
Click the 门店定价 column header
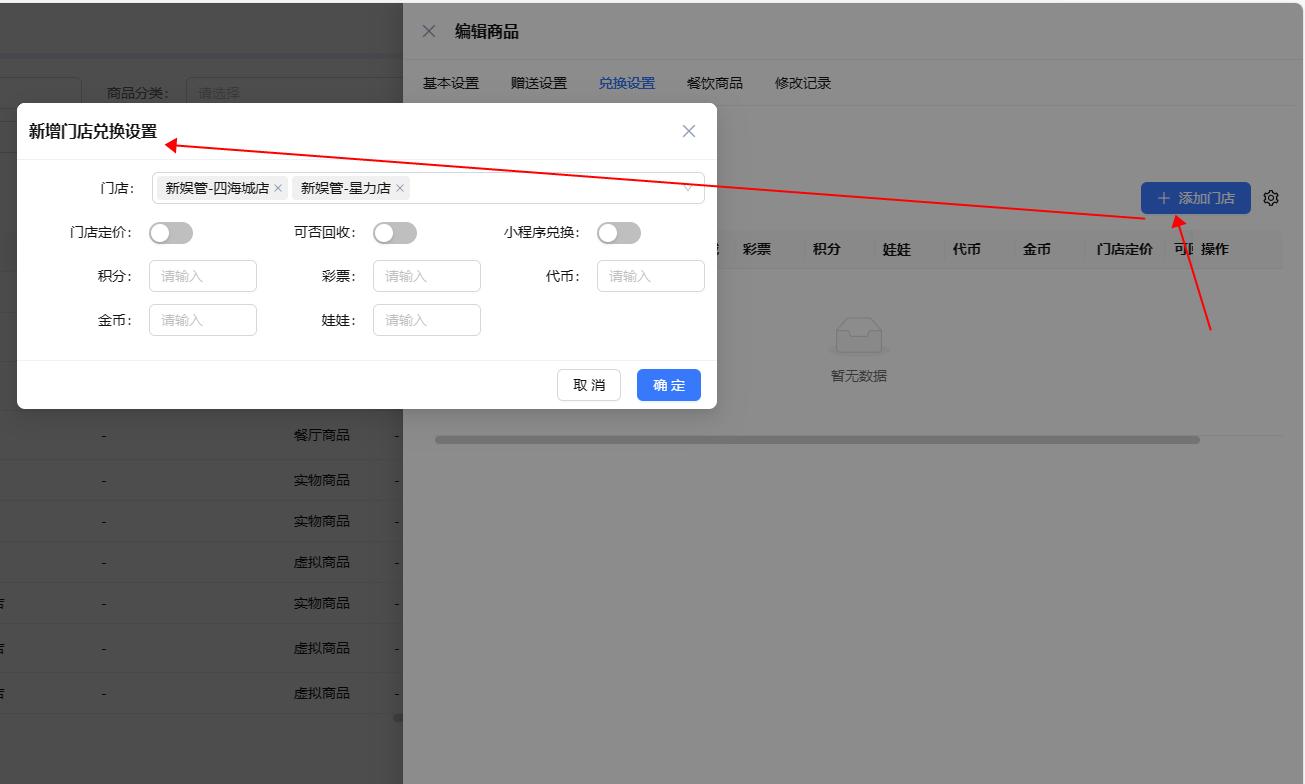point(1125,249)
